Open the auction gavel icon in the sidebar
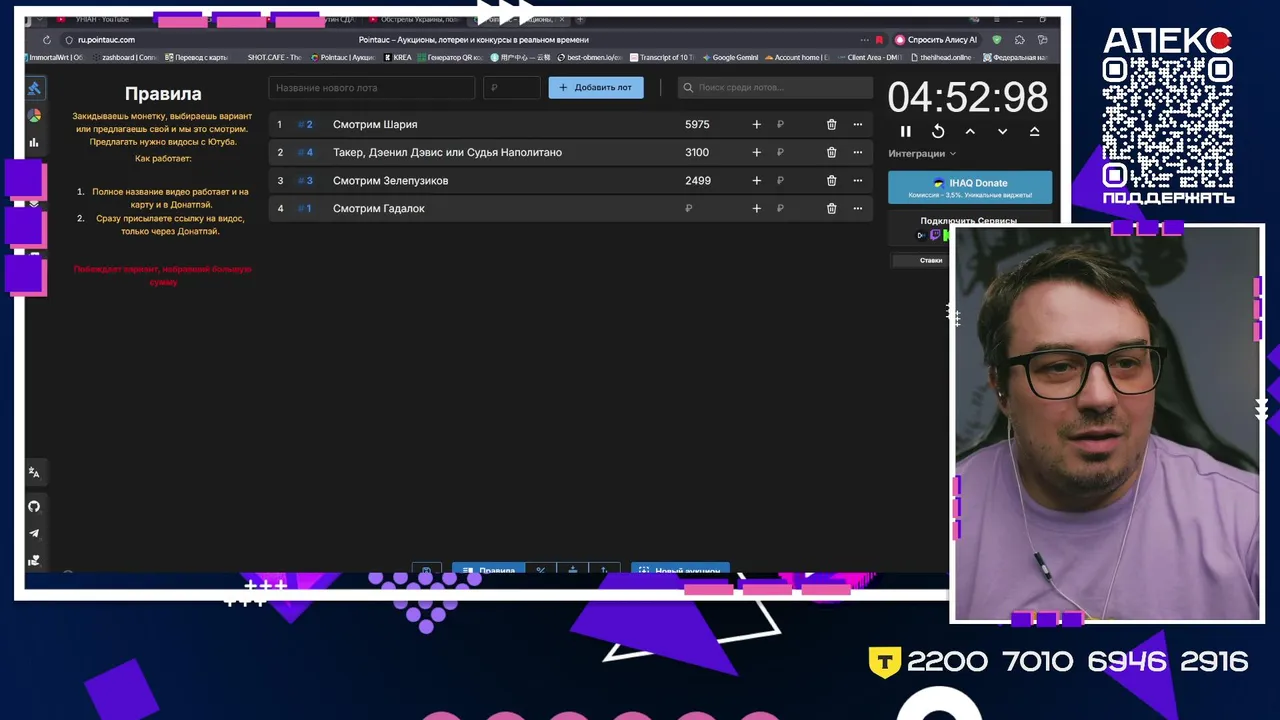The image size is (1280, 720). (34, 88)
